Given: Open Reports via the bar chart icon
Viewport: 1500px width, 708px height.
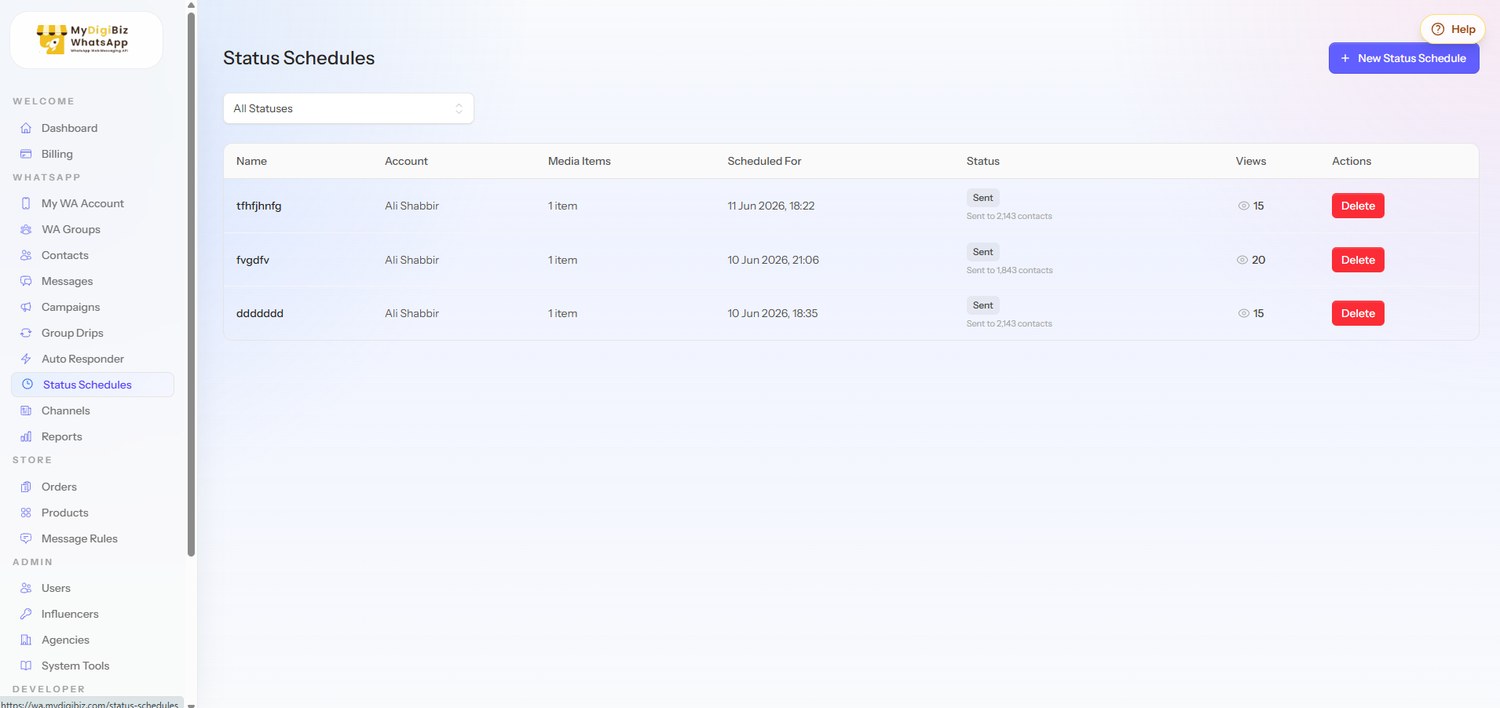Looking at the screenshot, I should (26, 437).
